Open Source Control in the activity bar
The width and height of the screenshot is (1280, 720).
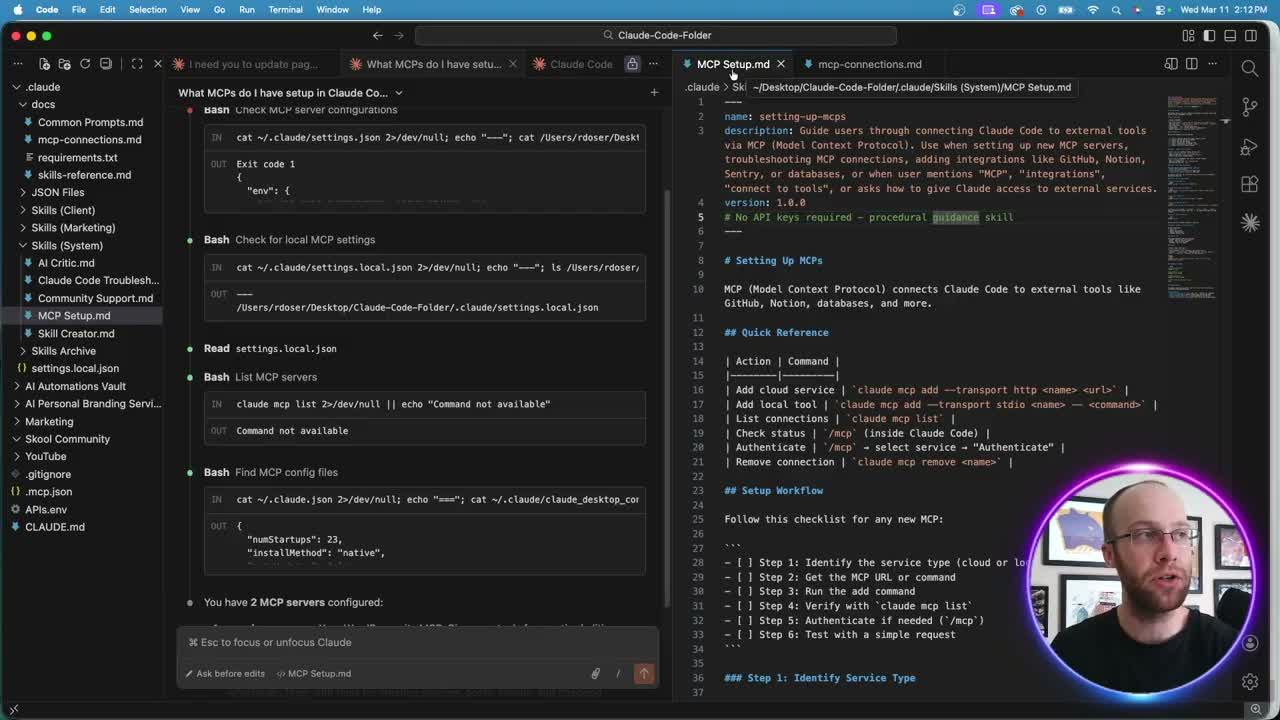click(x=1250, y=107)
